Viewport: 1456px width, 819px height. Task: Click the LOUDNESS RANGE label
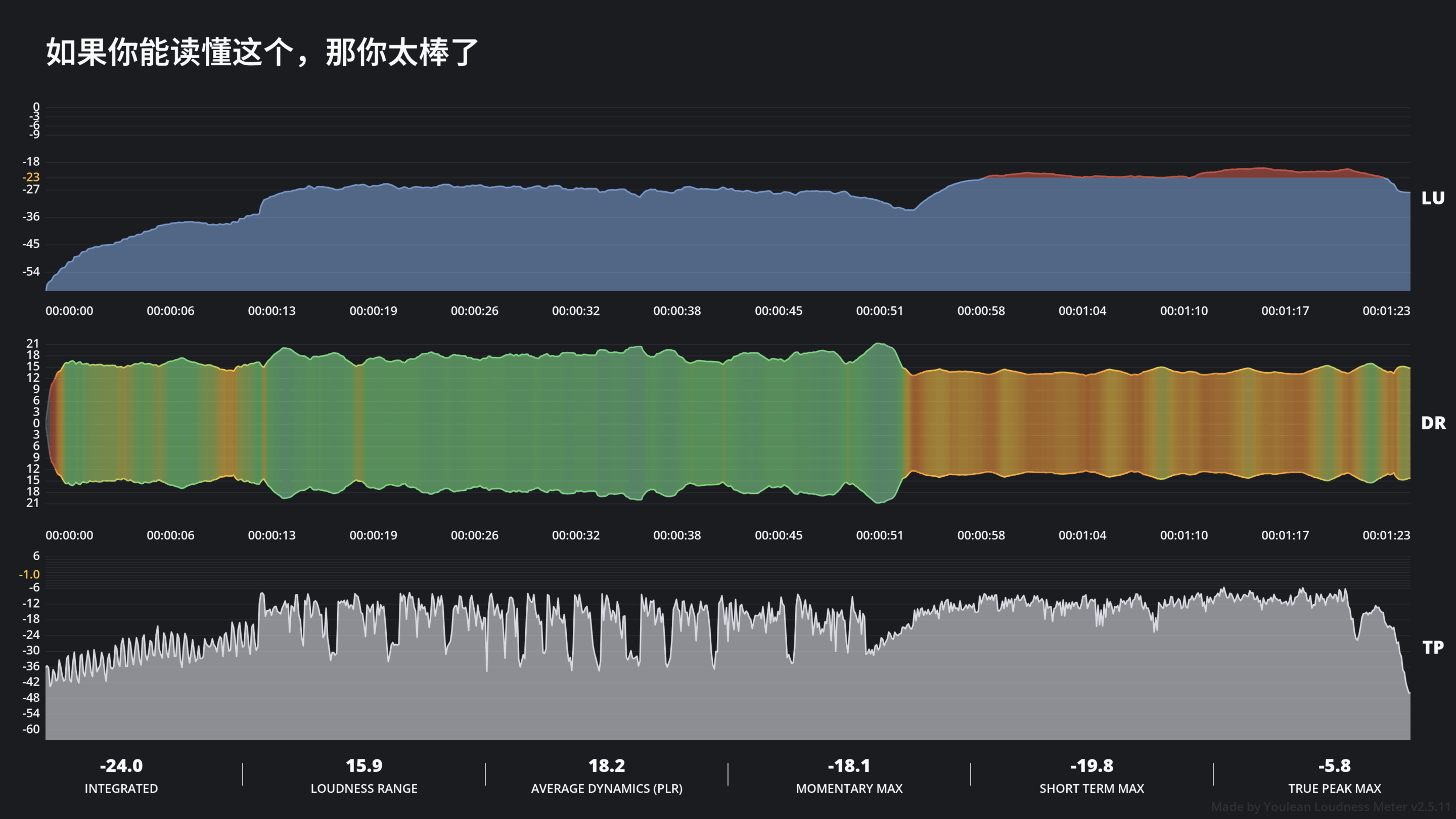tap(364, 789)
